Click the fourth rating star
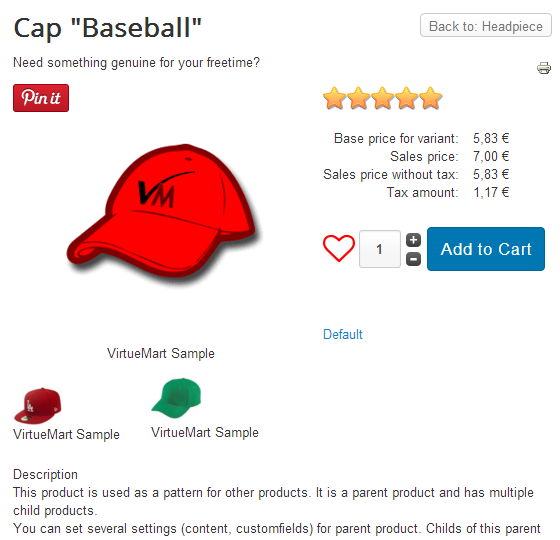Screen dimensions: 560x540 407,98
